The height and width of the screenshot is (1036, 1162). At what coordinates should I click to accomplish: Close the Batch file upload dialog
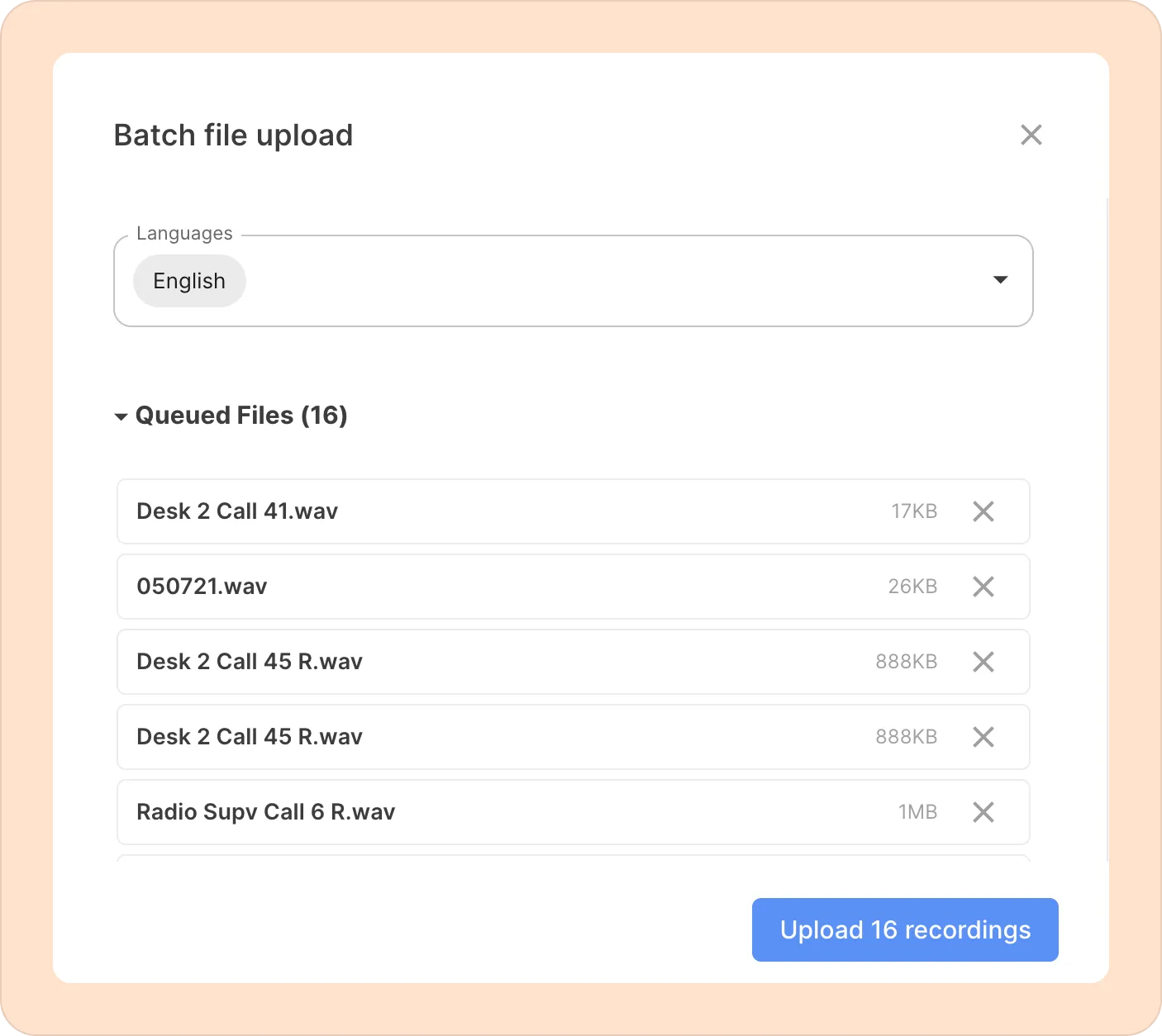[1031, 135]
